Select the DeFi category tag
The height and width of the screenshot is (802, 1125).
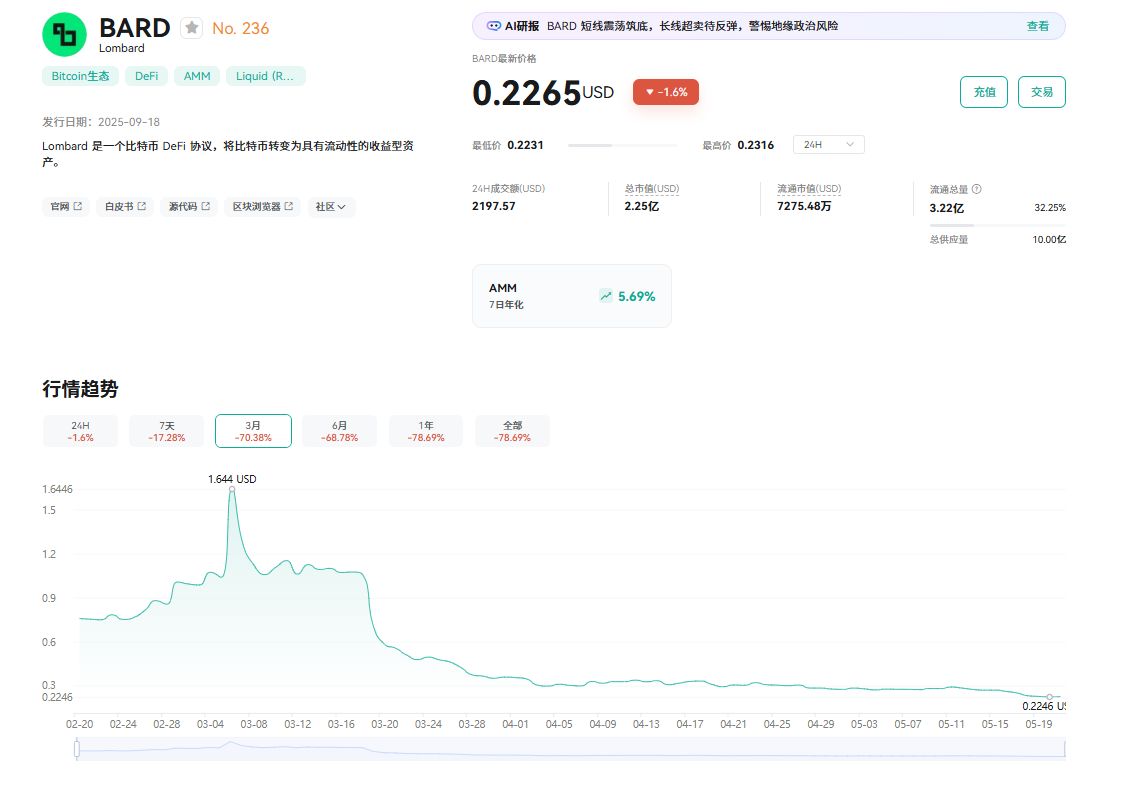146,76
